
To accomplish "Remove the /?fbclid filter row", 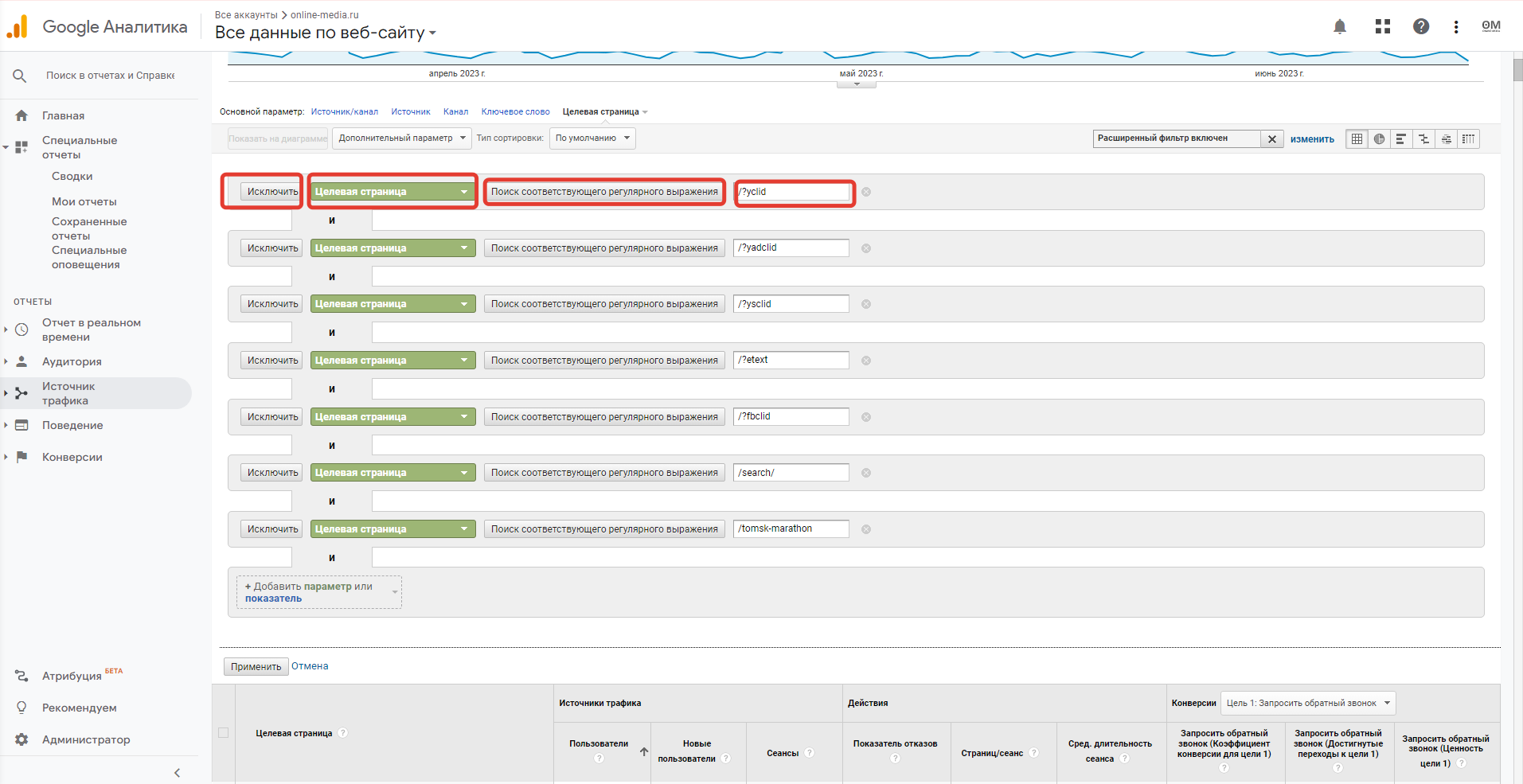I will point(866,417).
